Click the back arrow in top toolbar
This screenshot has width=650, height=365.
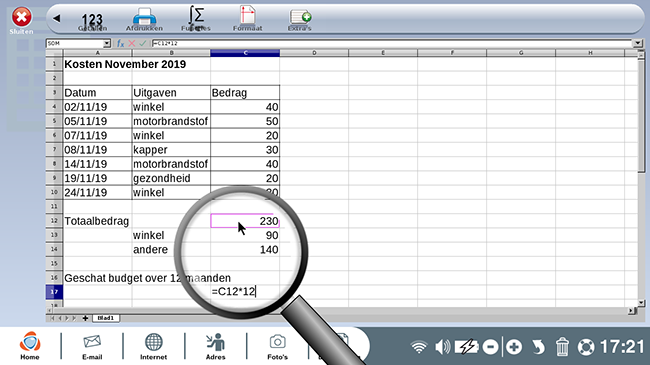click(57, 18)
